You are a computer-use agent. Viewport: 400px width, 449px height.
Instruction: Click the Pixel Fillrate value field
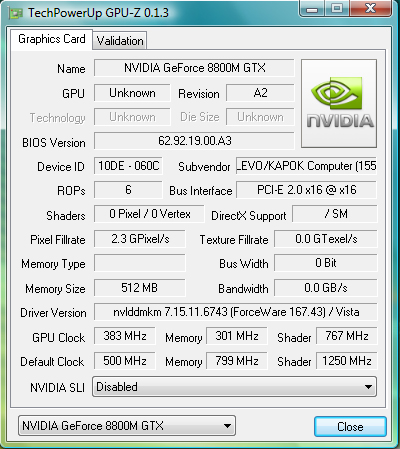(140, 239)
